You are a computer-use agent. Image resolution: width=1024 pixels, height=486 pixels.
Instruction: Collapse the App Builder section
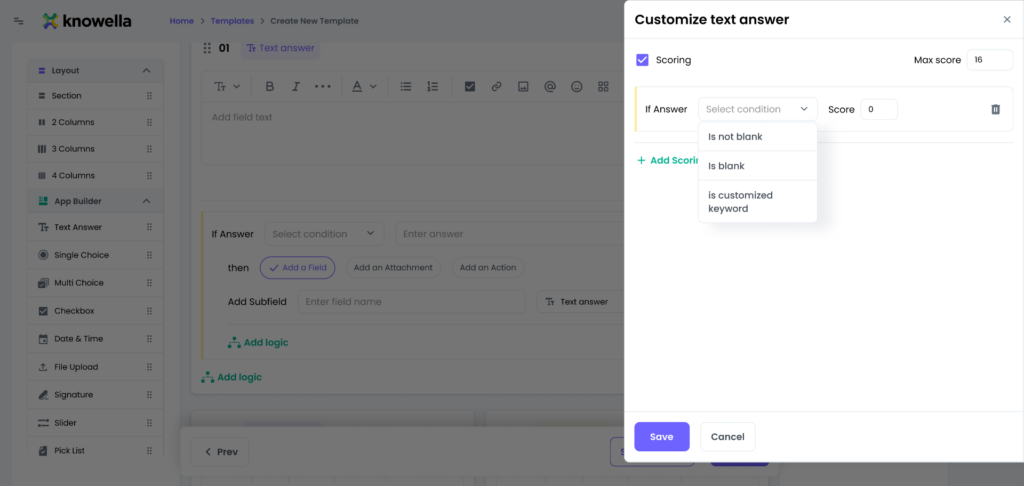146,201
